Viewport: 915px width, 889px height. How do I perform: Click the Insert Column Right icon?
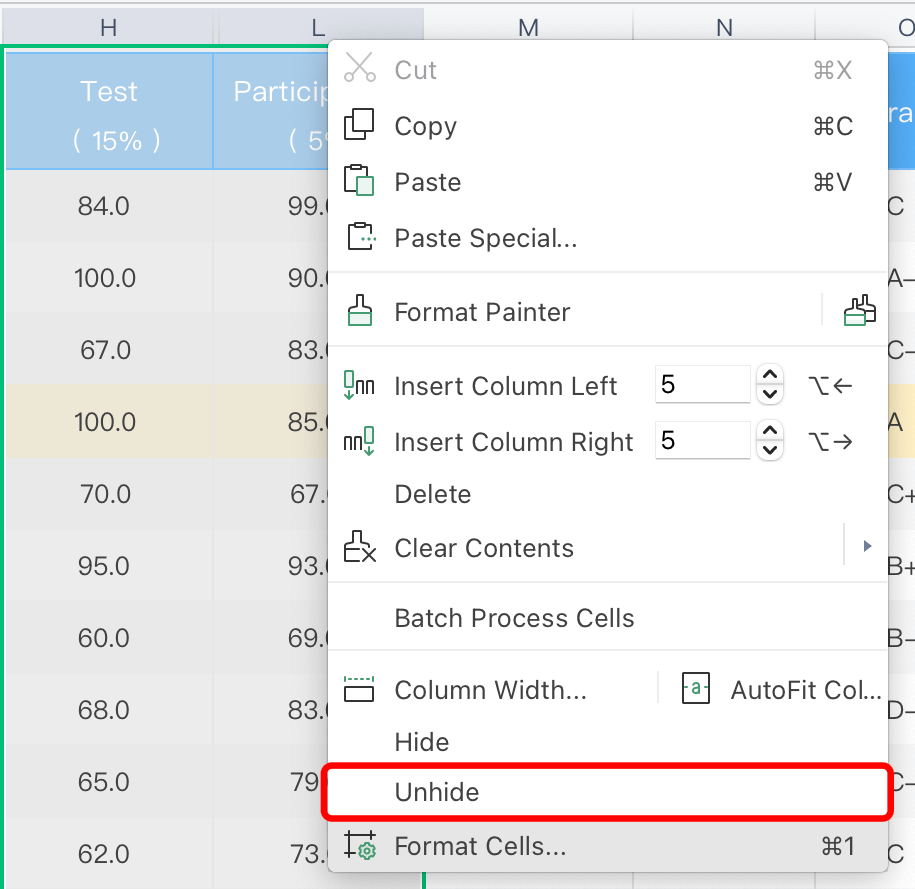(x=359, y=442)
